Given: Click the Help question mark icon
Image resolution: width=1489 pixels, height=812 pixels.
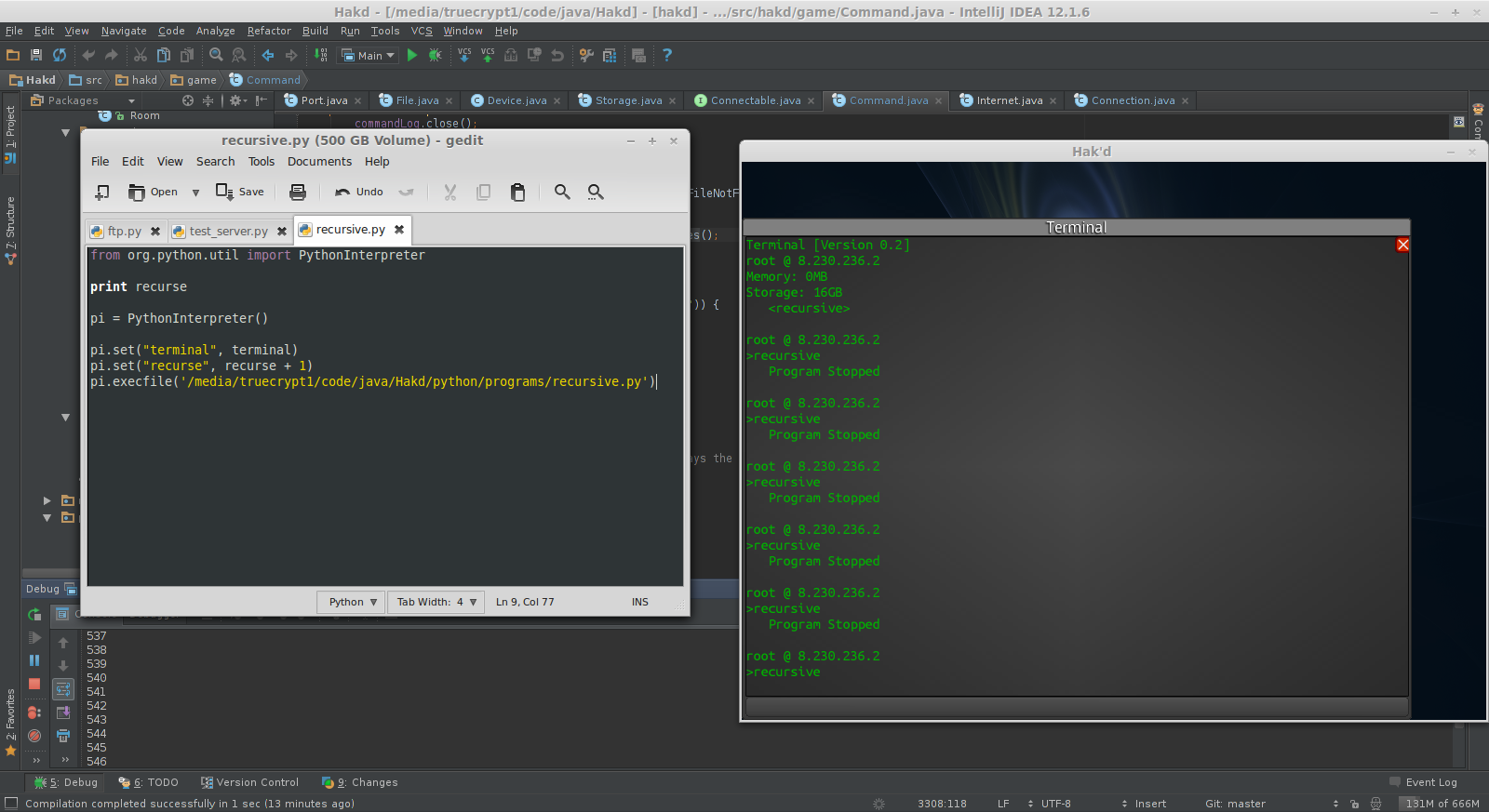Looking at the screenshot, I should coord(666,56).
